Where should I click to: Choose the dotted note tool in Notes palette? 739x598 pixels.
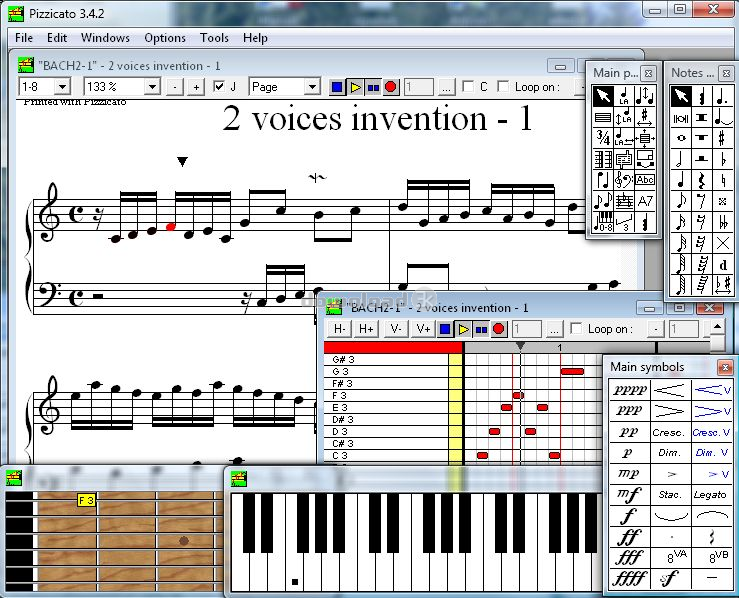pyautogui.click(x=722, y=96)
